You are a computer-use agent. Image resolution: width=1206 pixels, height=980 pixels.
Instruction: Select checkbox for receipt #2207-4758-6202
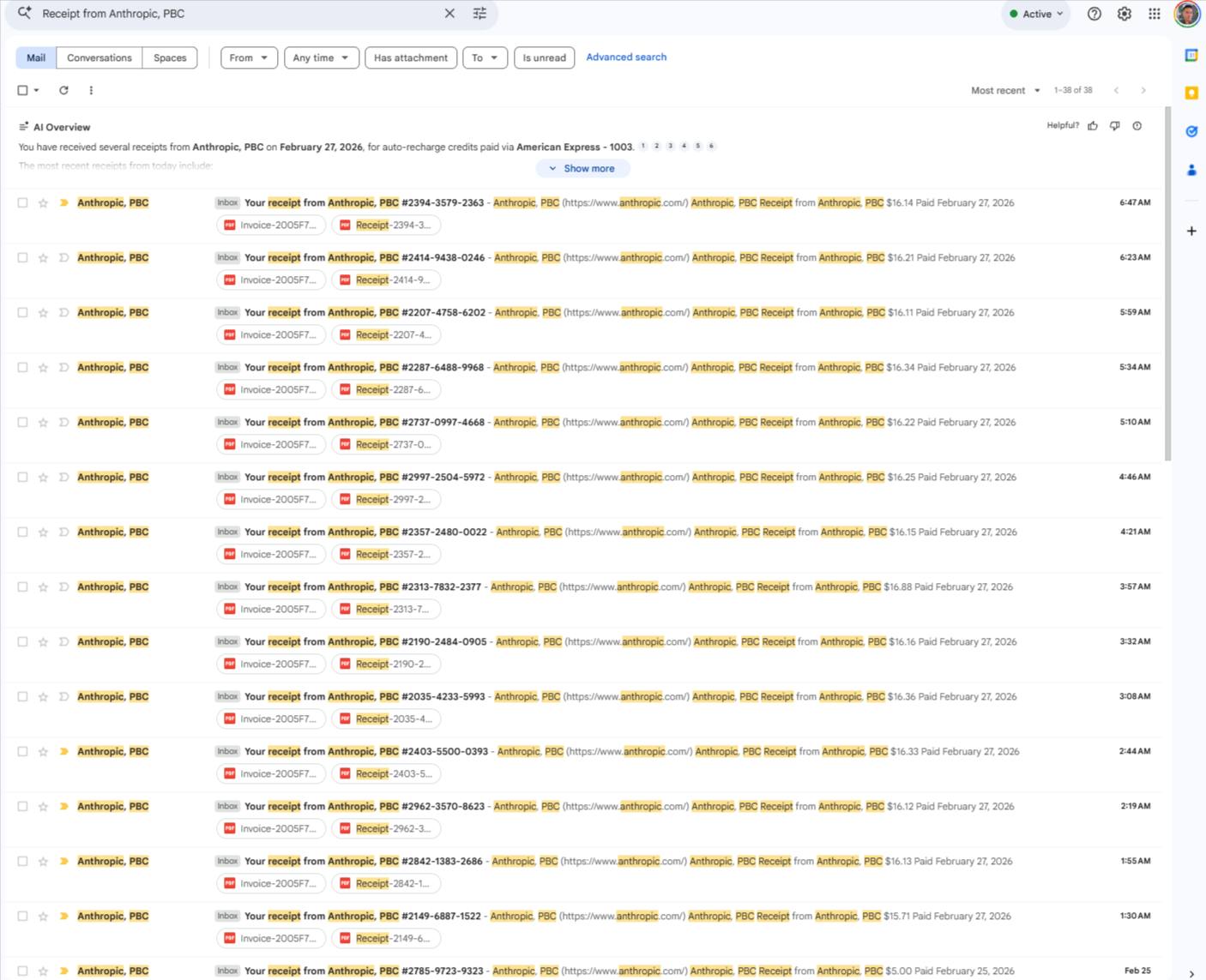[x=22, y=313]
